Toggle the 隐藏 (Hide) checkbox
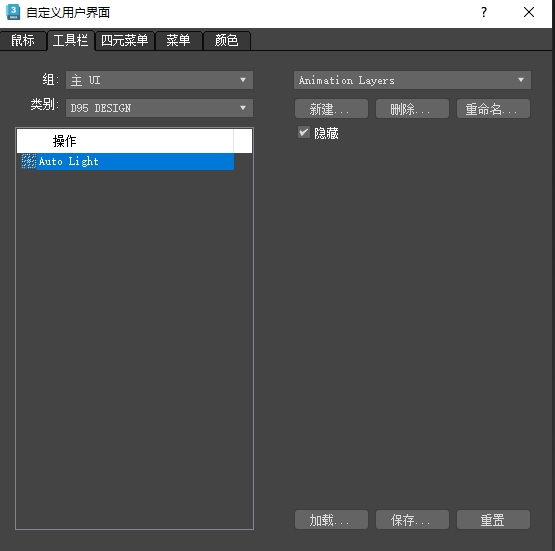 [304, 133]
